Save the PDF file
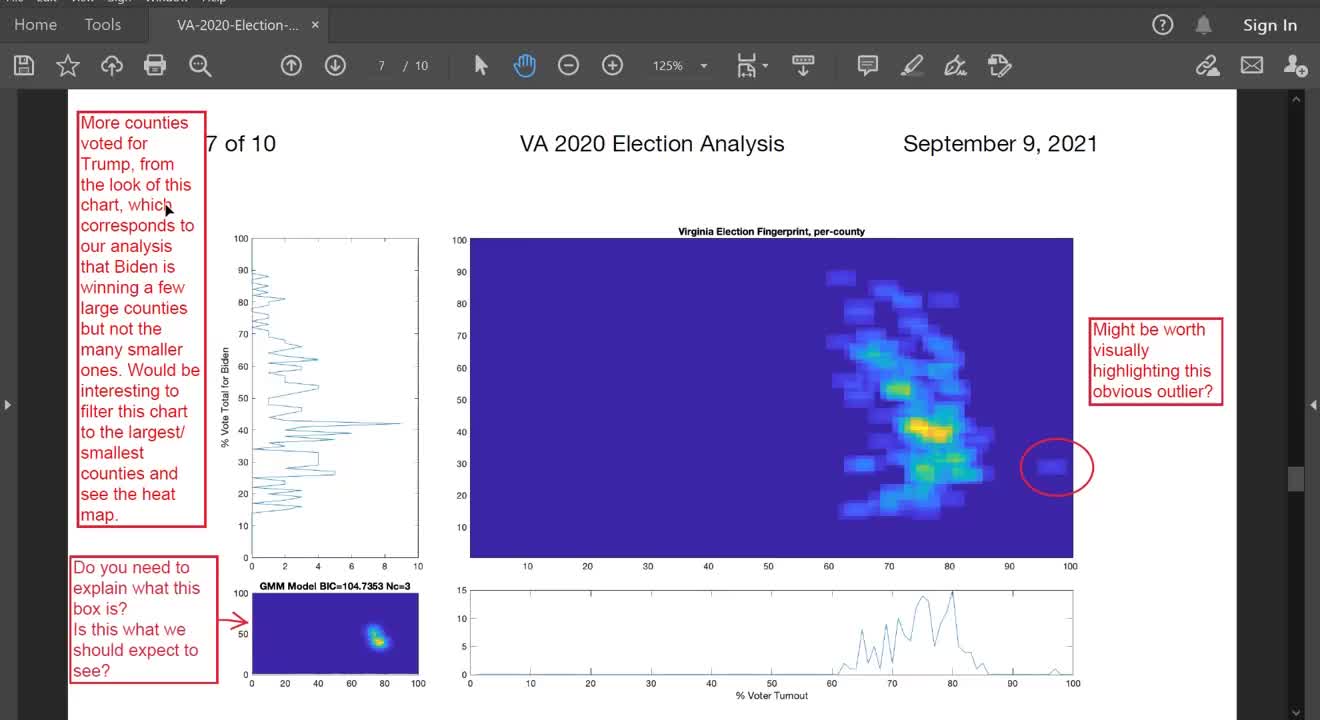 tap(24, 66)
